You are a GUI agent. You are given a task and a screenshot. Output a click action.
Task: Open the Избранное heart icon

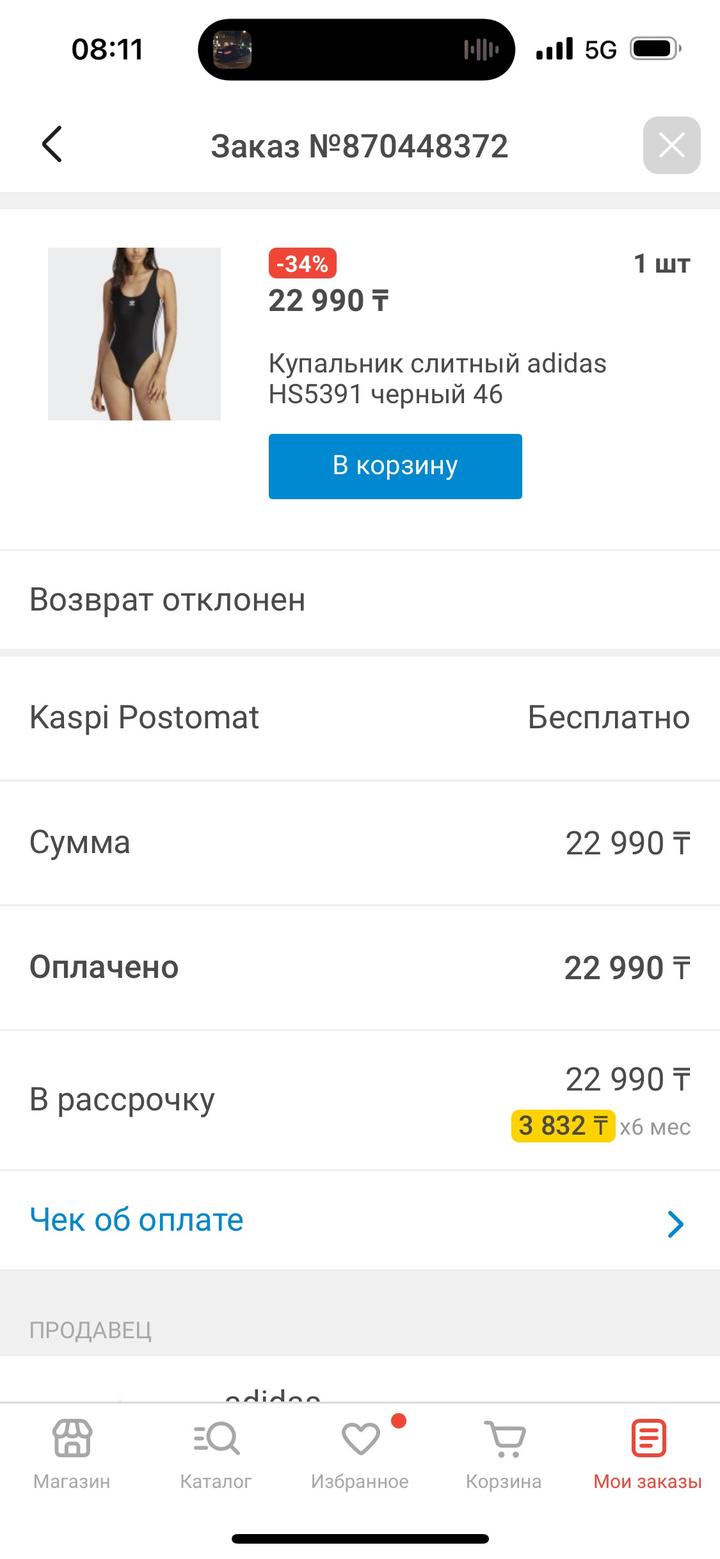[x=360, y=1440]
